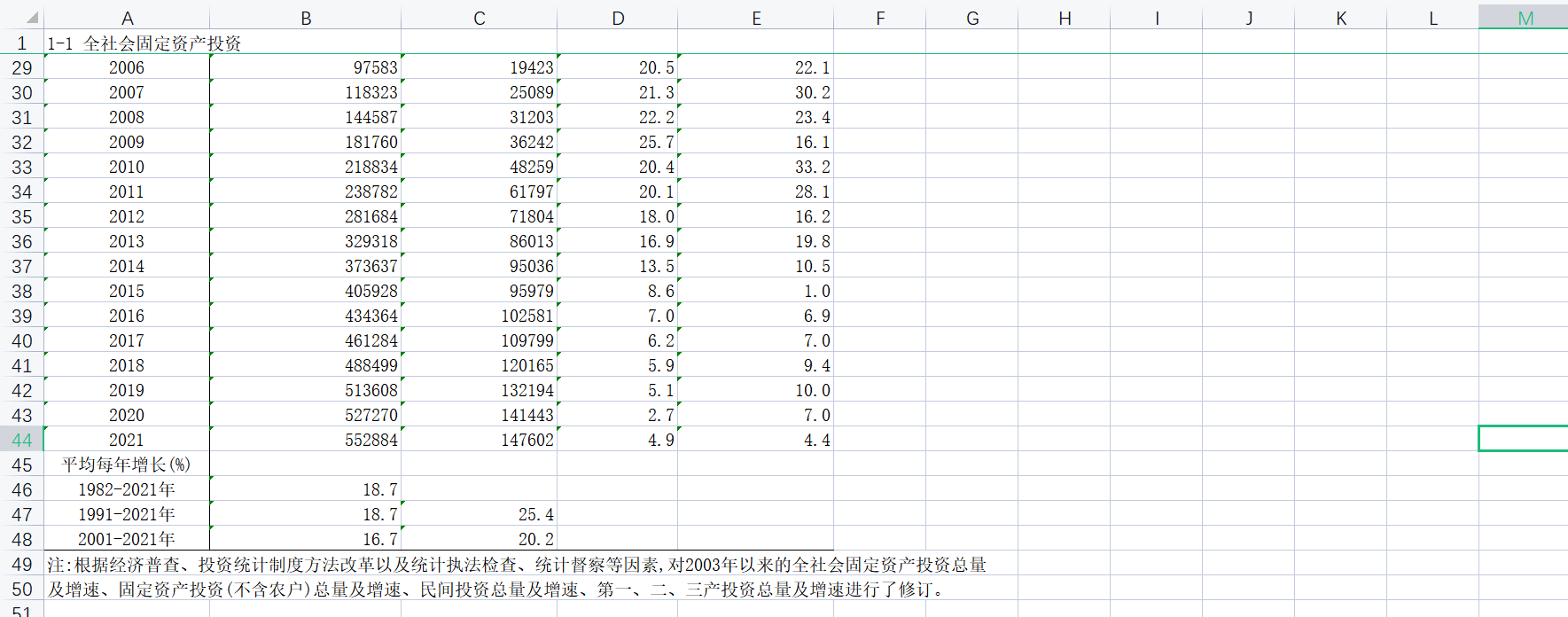Click the '1991-2021年' cell
This screenshot has width=1568, height=617.
[x=127, y=514]
